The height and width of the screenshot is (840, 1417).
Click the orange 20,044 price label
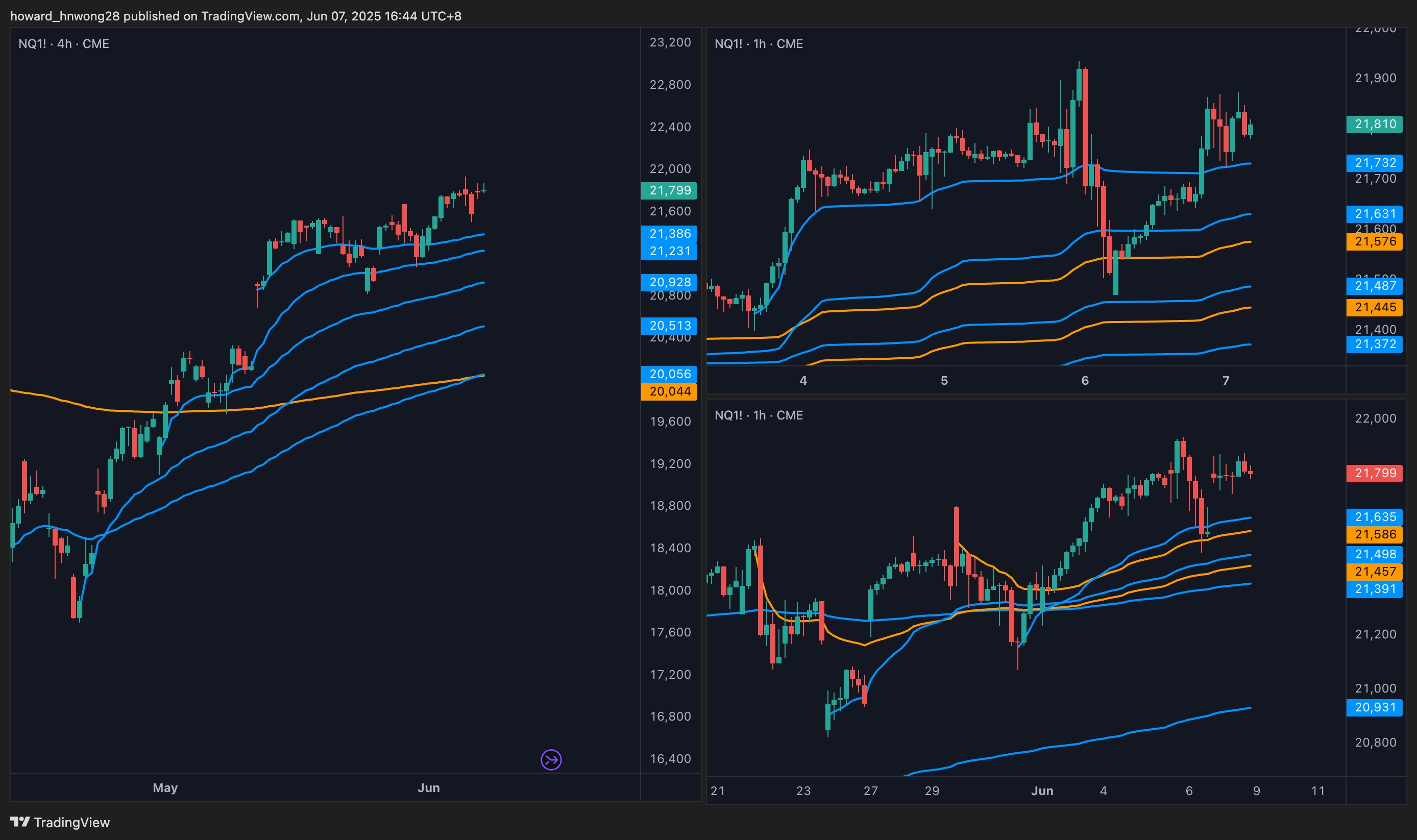pos(669,391)
